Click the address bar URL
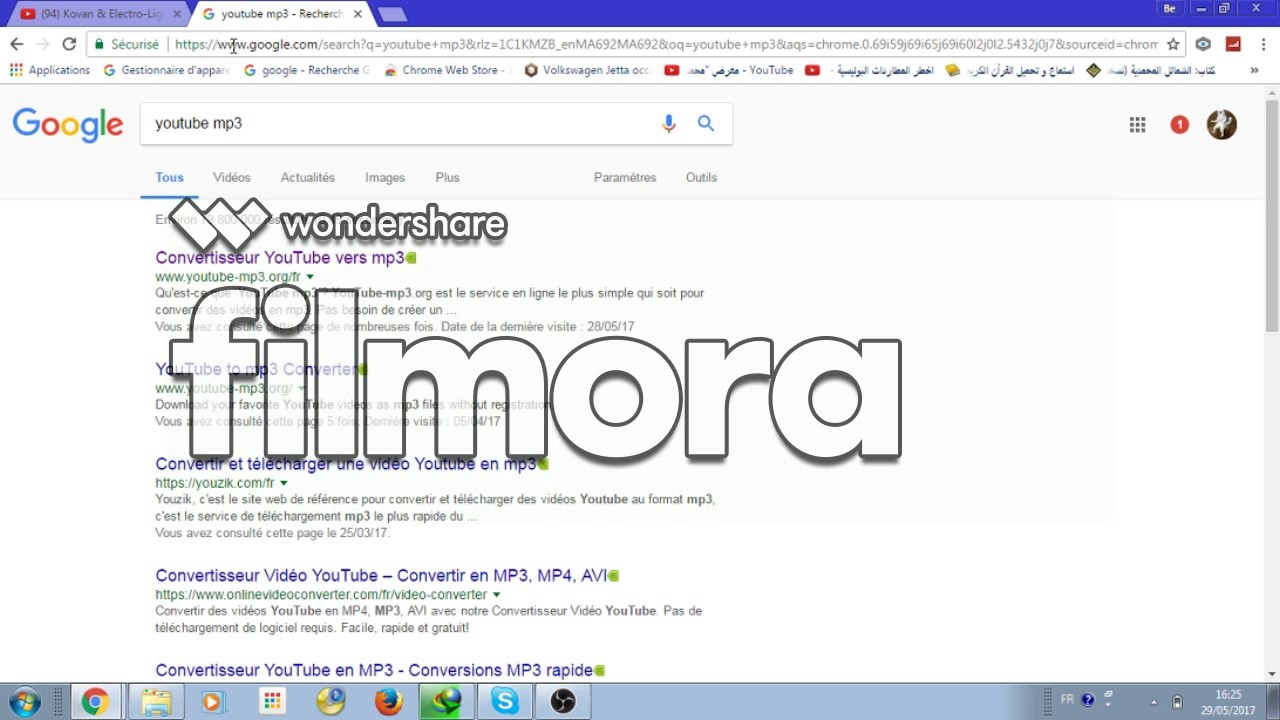1280x720 pixels. (x=666, y=44)
